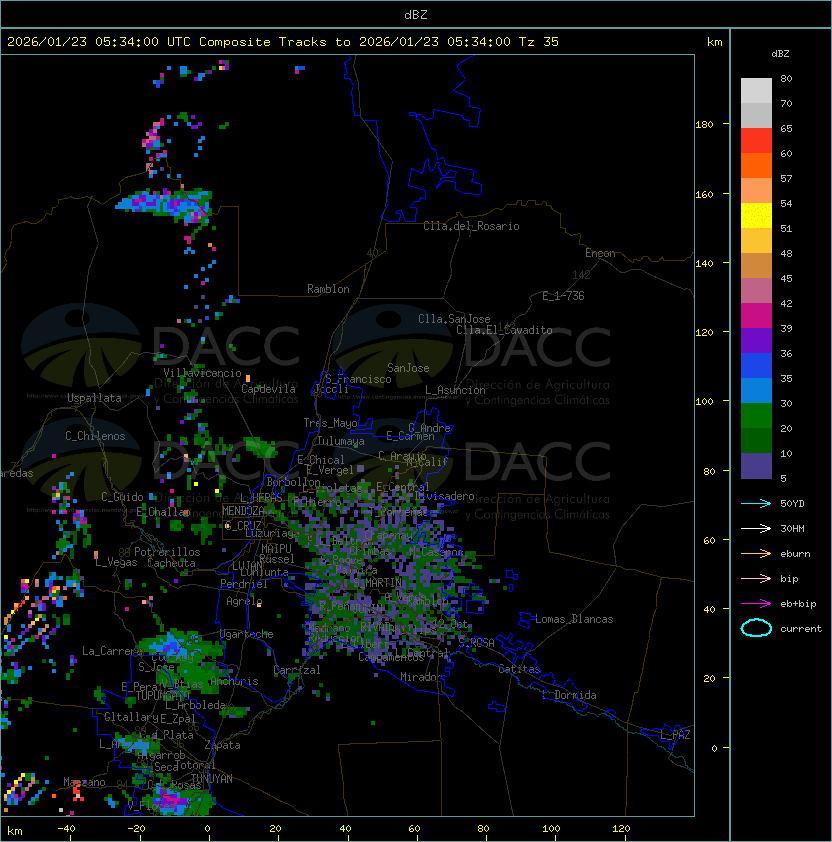Click the Clla.SanJose map label
This screenshot has width=832, height=842.
click(x=454, y=319)
